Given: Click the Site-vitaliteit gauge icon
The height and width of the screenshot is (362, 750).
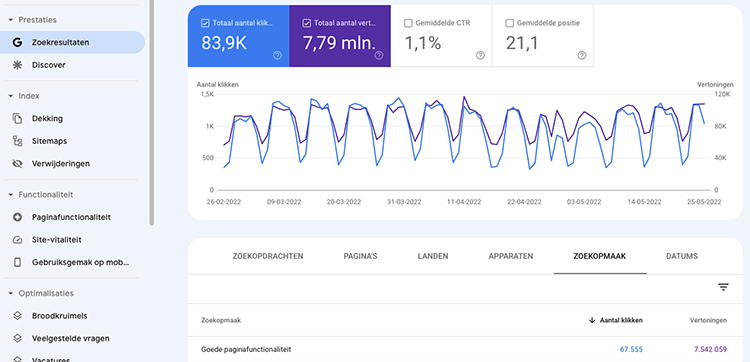Looking at the screenshot, I should pyautogui.click(x=17, y=240).
